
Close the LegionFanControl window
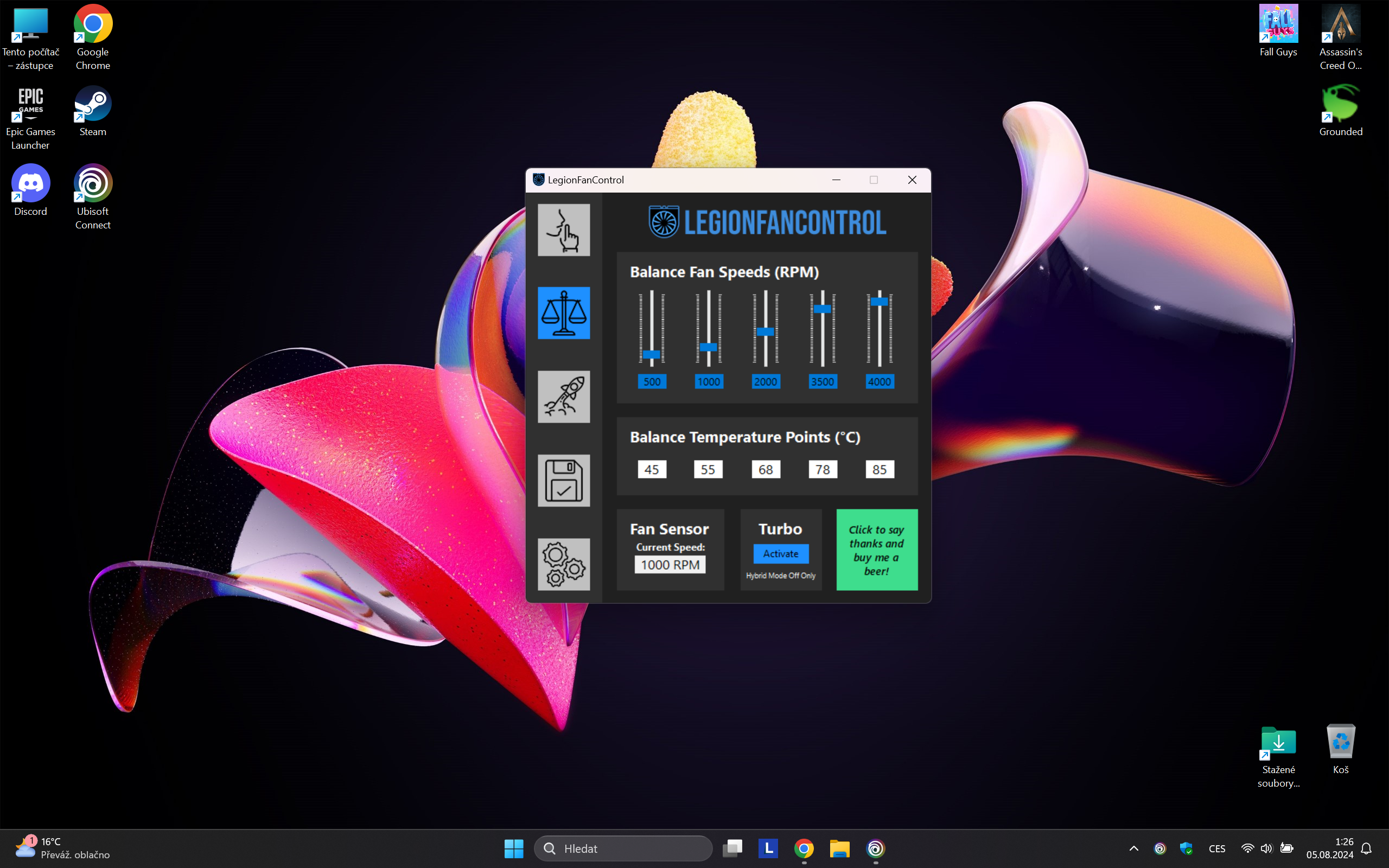pyautogui.click(x=912, y=180)
